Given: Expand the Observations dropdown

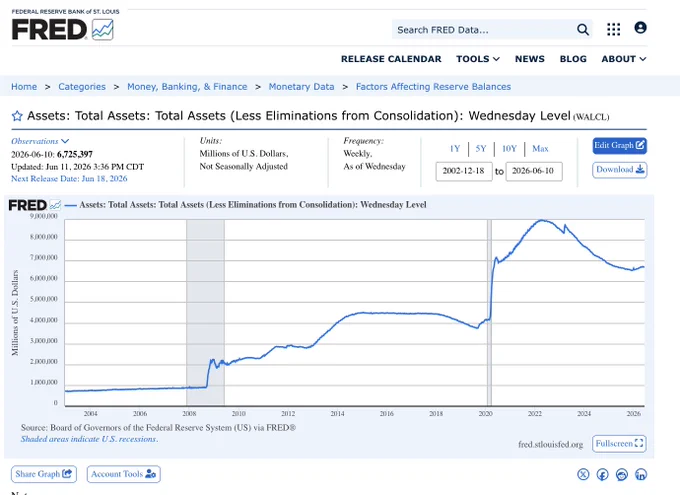Looking at the screenshot, I should click(x=40, y=141).
